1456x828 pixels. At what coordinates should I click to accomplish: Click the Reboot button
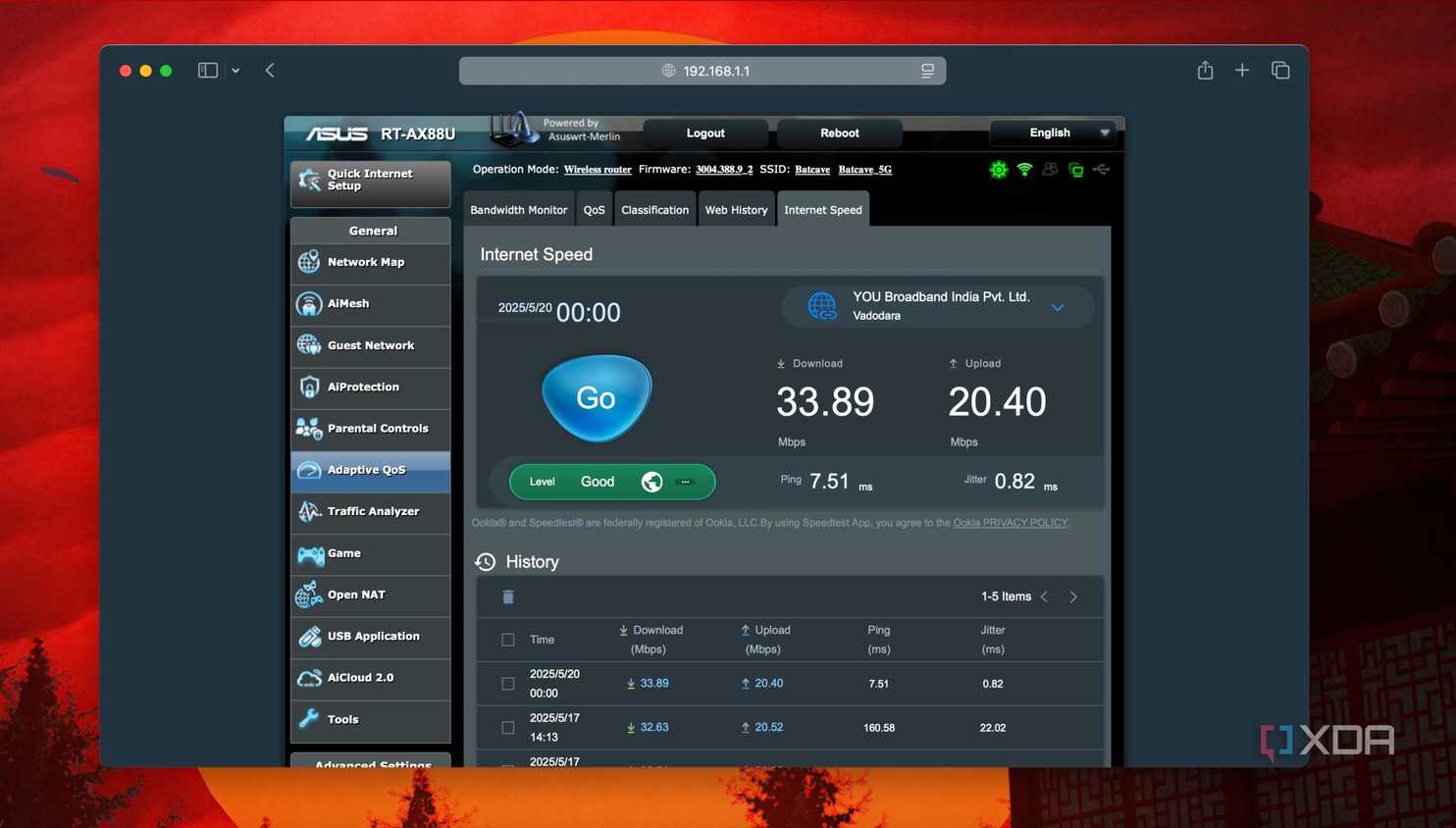tap(840, 133)
